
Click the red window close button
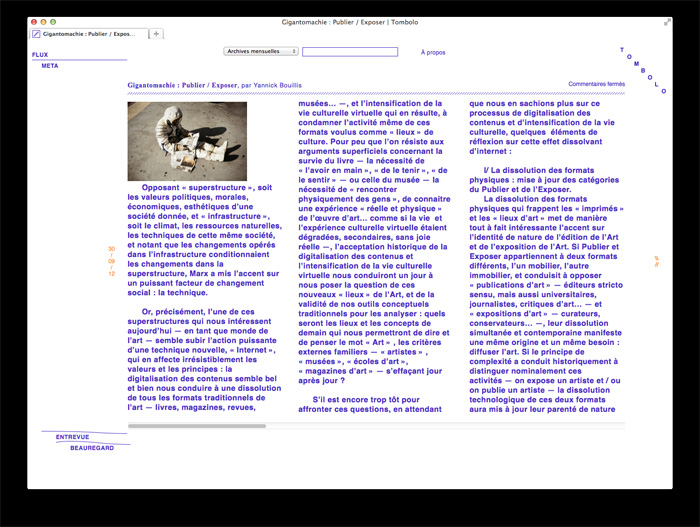pyautogui.click(x=34, y=22)
